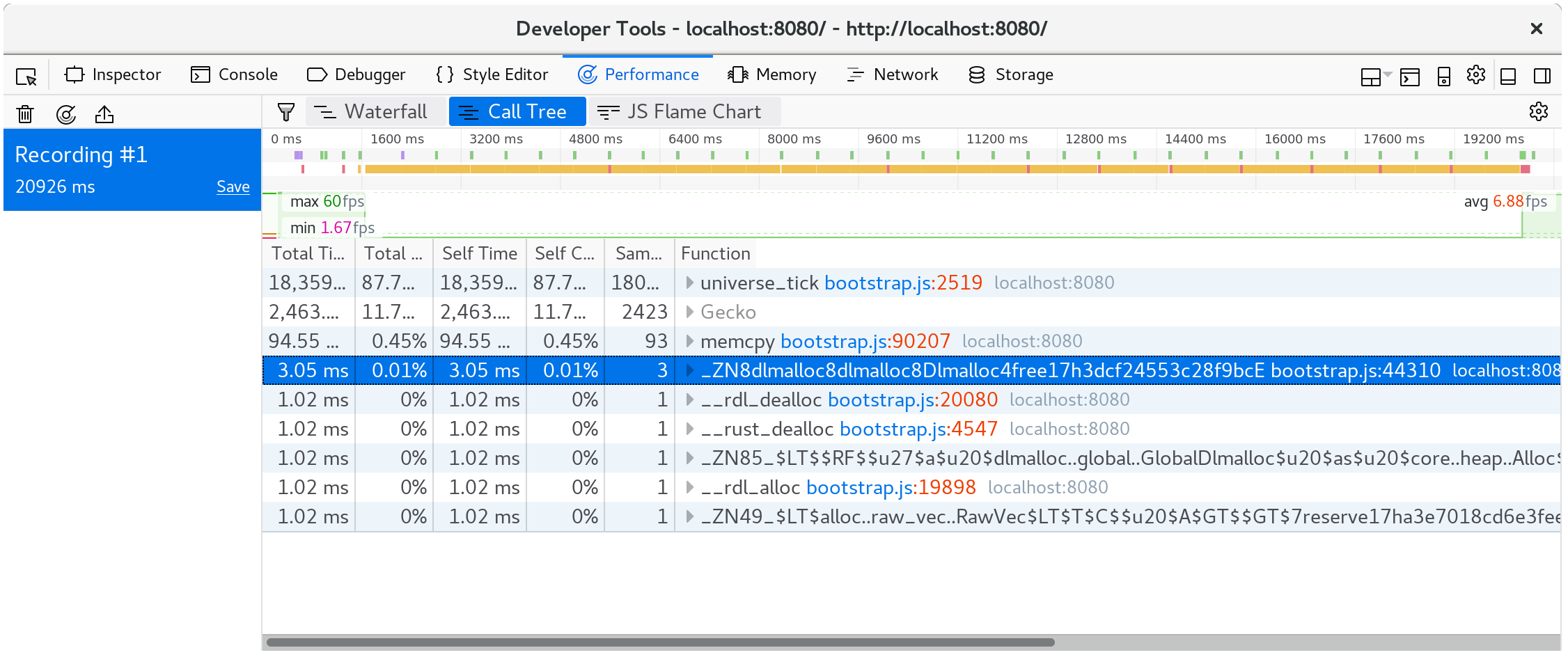Toggle the bottom panel layout

1508,75
